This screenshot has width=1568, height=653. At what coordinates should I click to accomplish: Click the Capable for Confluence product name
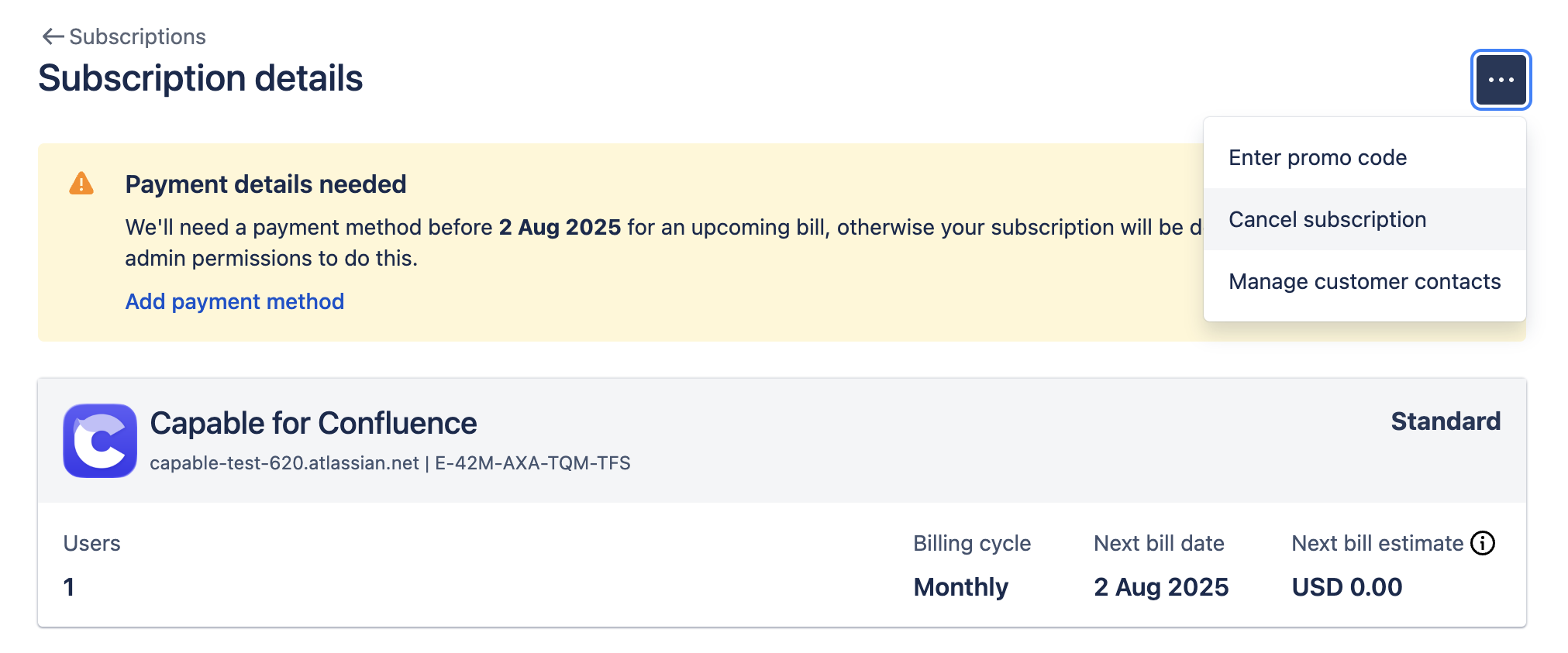313,423
